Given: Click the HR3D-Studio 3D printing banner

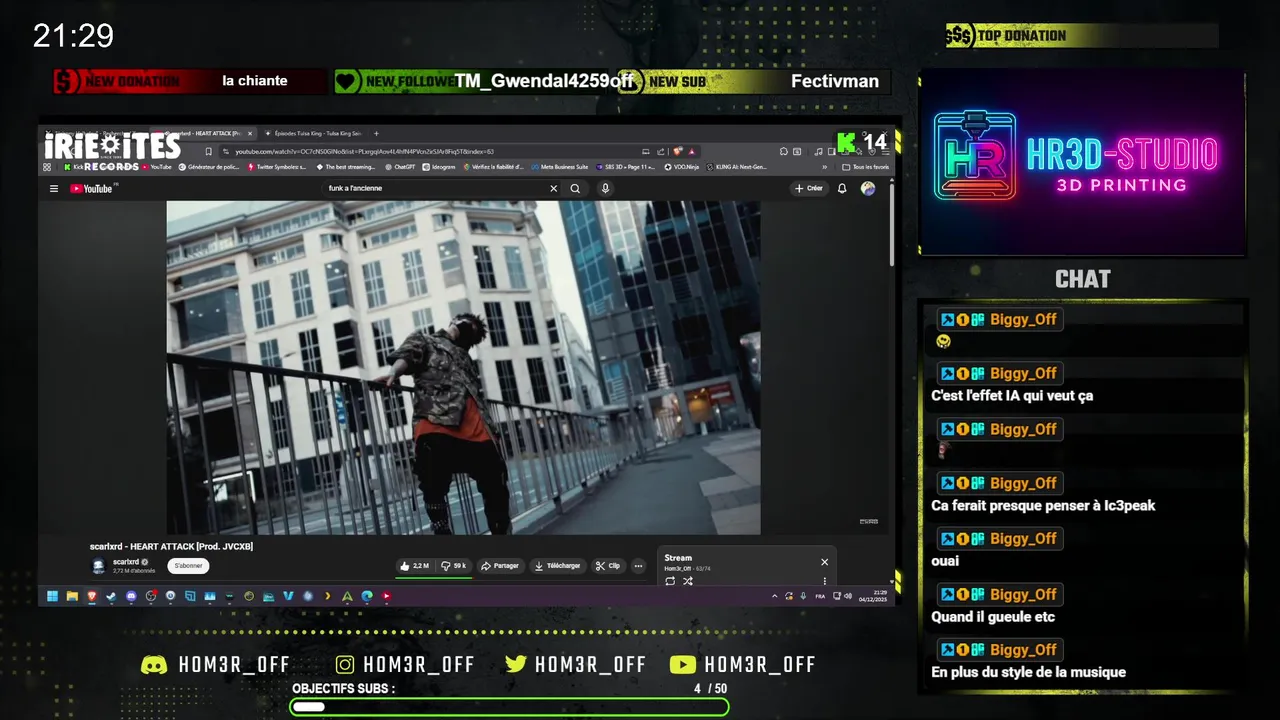Looking at the screenshot, I should [1082, 163].
